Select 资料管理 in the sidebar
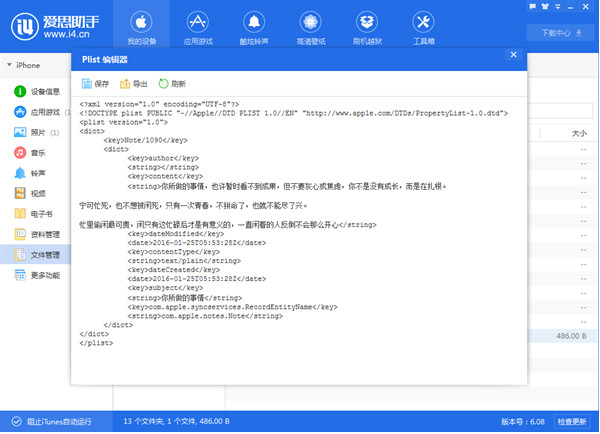This screenshot has width=600, height=434. click(x=37, y=234)
